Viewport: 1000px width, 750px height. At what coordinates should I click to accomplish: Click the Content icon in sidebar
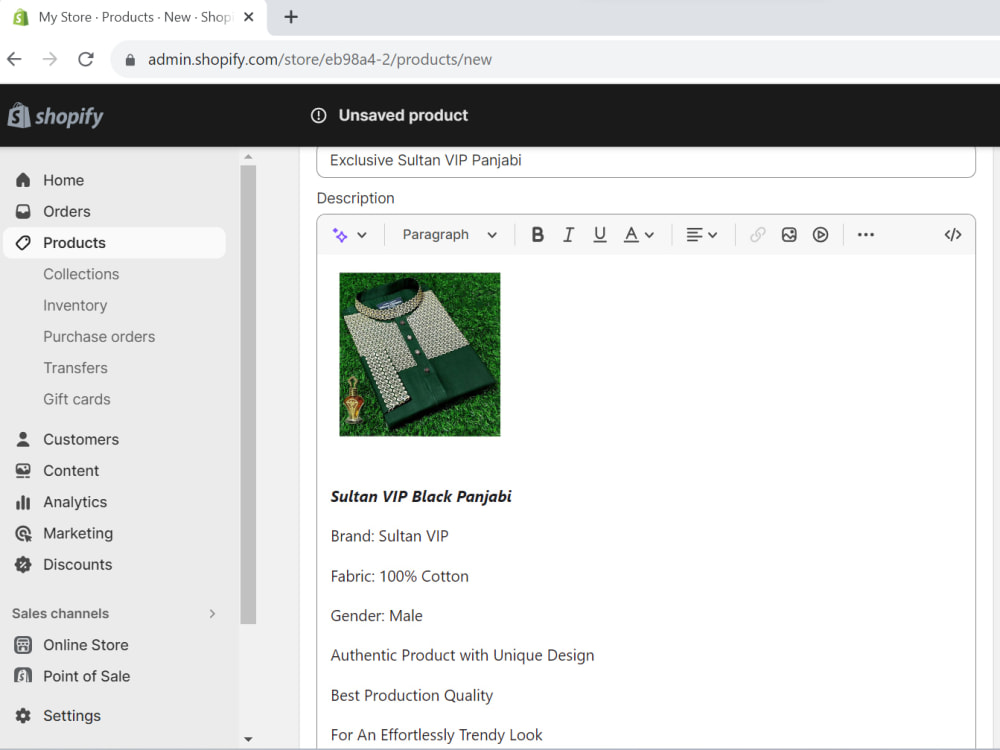pyautogui.click(x=23, y=470)
